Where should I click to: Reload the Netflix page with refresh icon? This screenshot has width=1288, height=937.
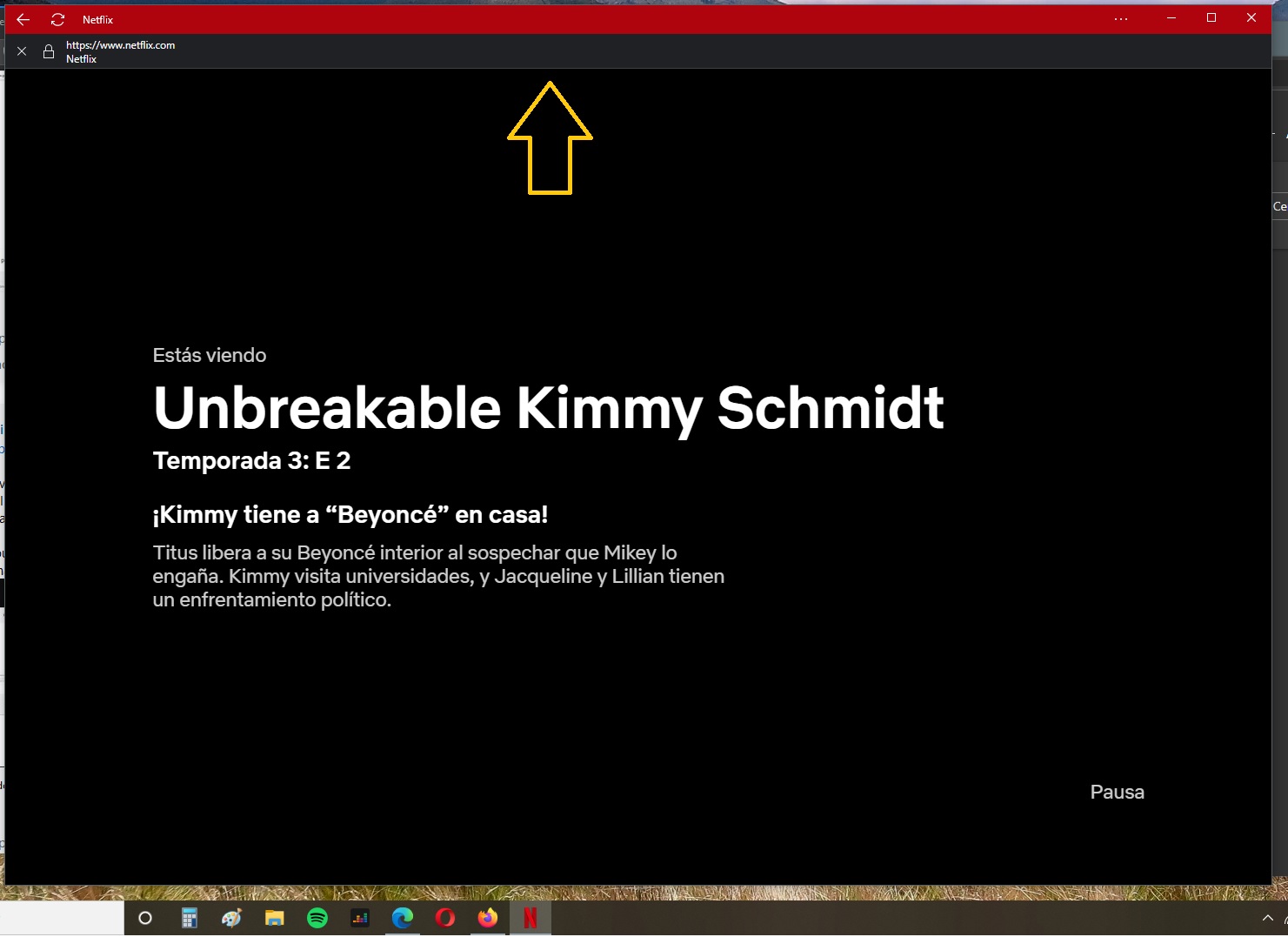pos(57,19)
